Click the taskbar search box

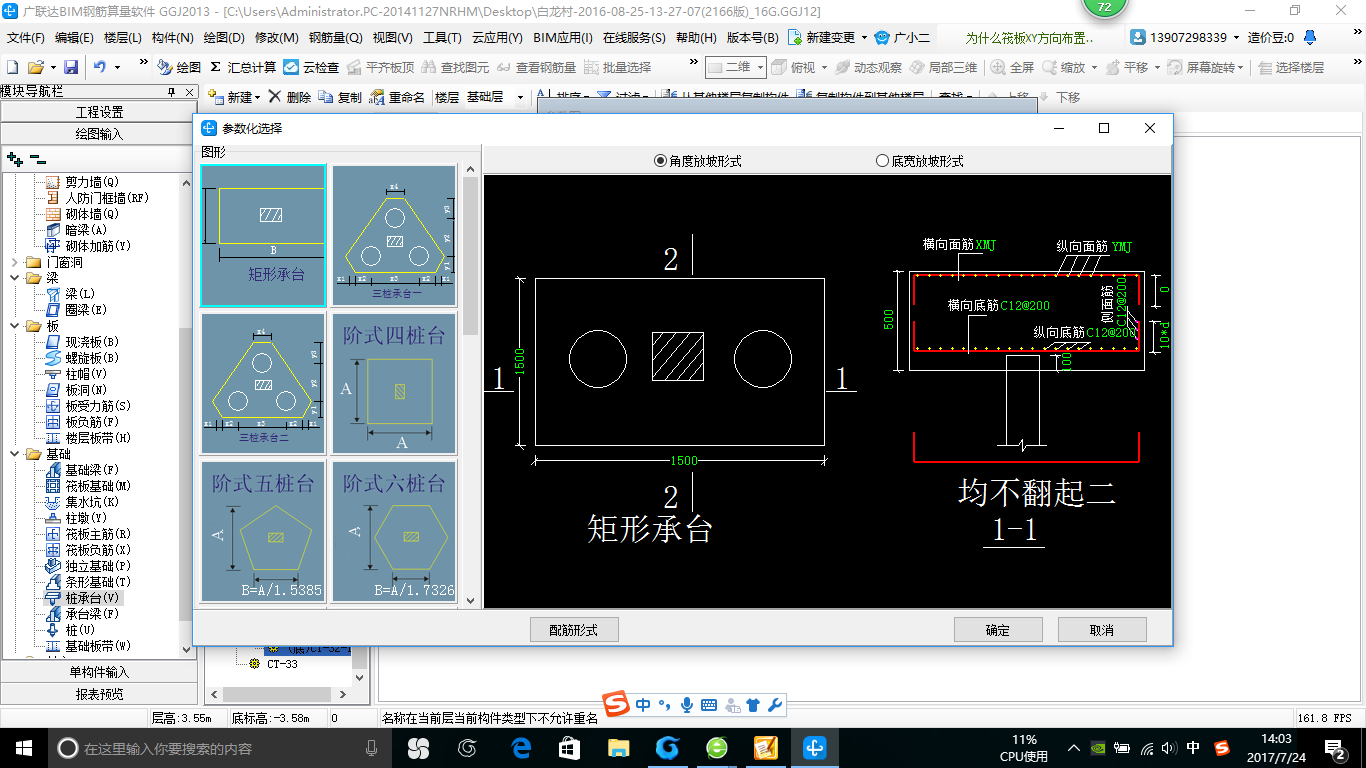(x=220, y=748)
